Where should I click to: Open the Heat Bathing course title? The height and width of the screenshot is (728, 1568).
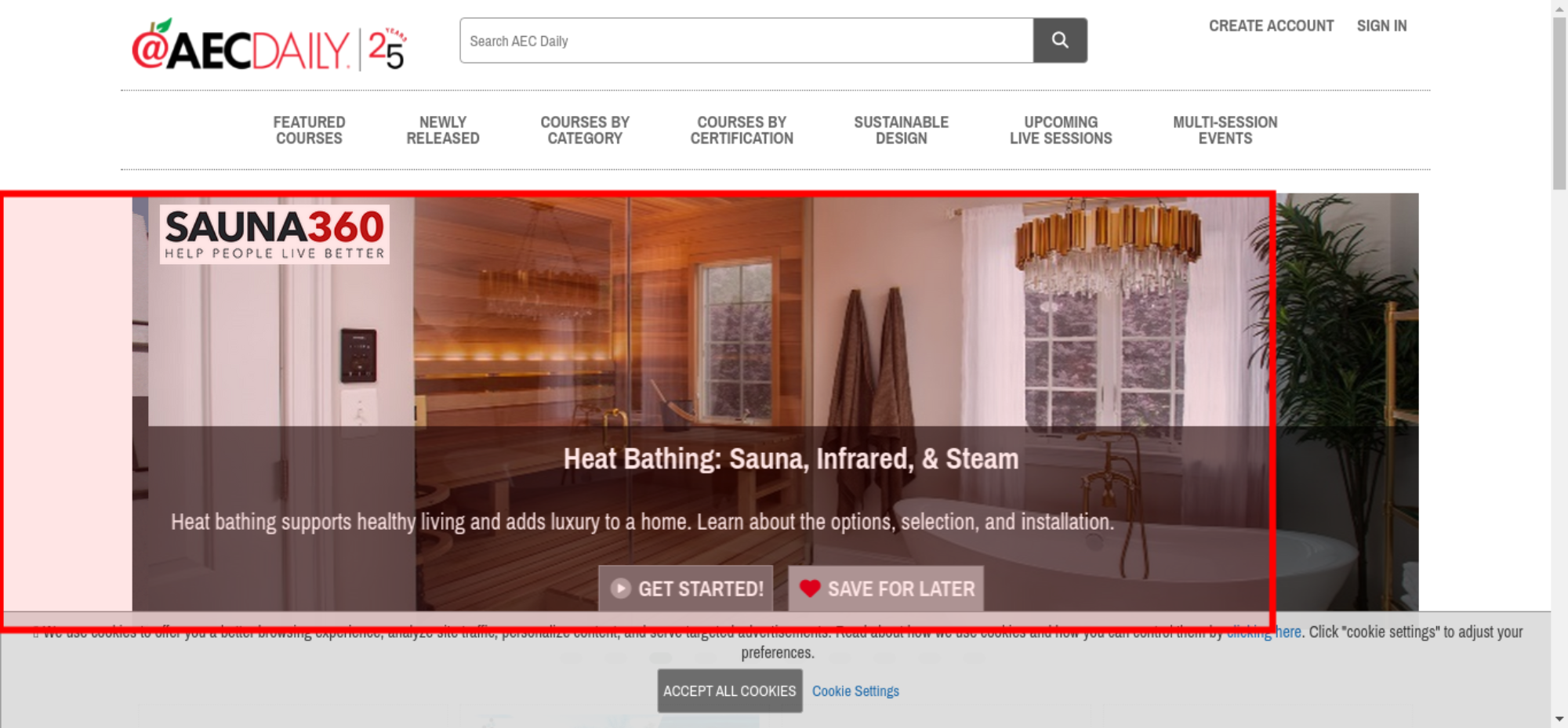click(x=791, y=458)
